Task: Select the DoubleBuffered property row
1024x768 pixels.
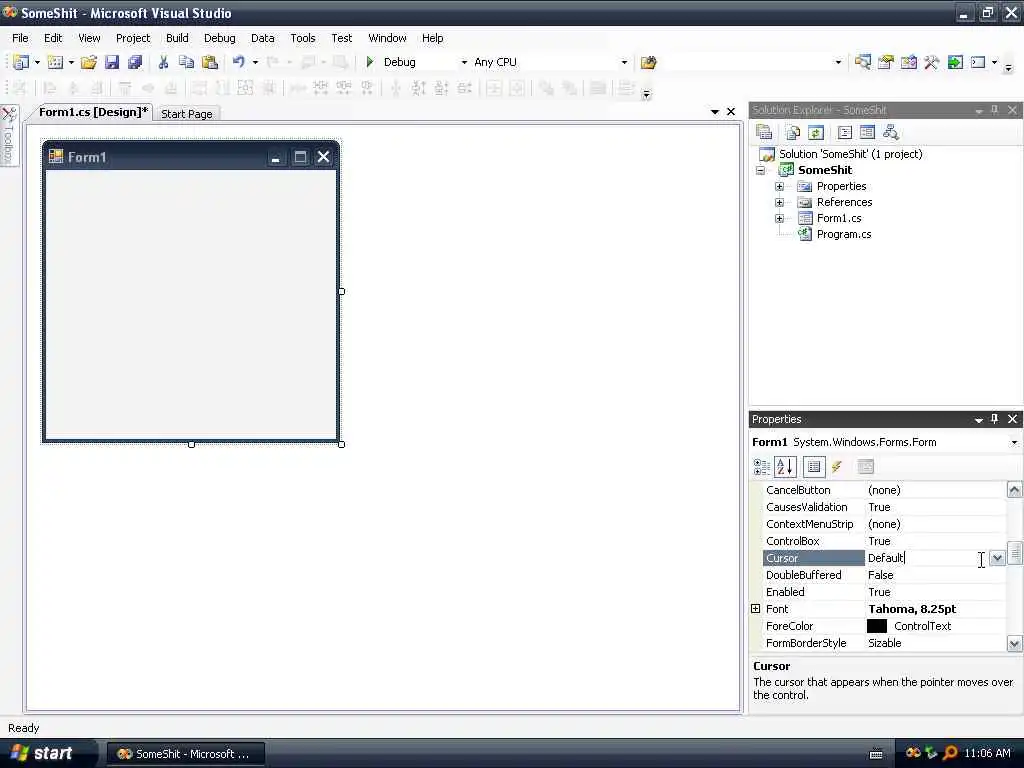Action: coord(884,575)
